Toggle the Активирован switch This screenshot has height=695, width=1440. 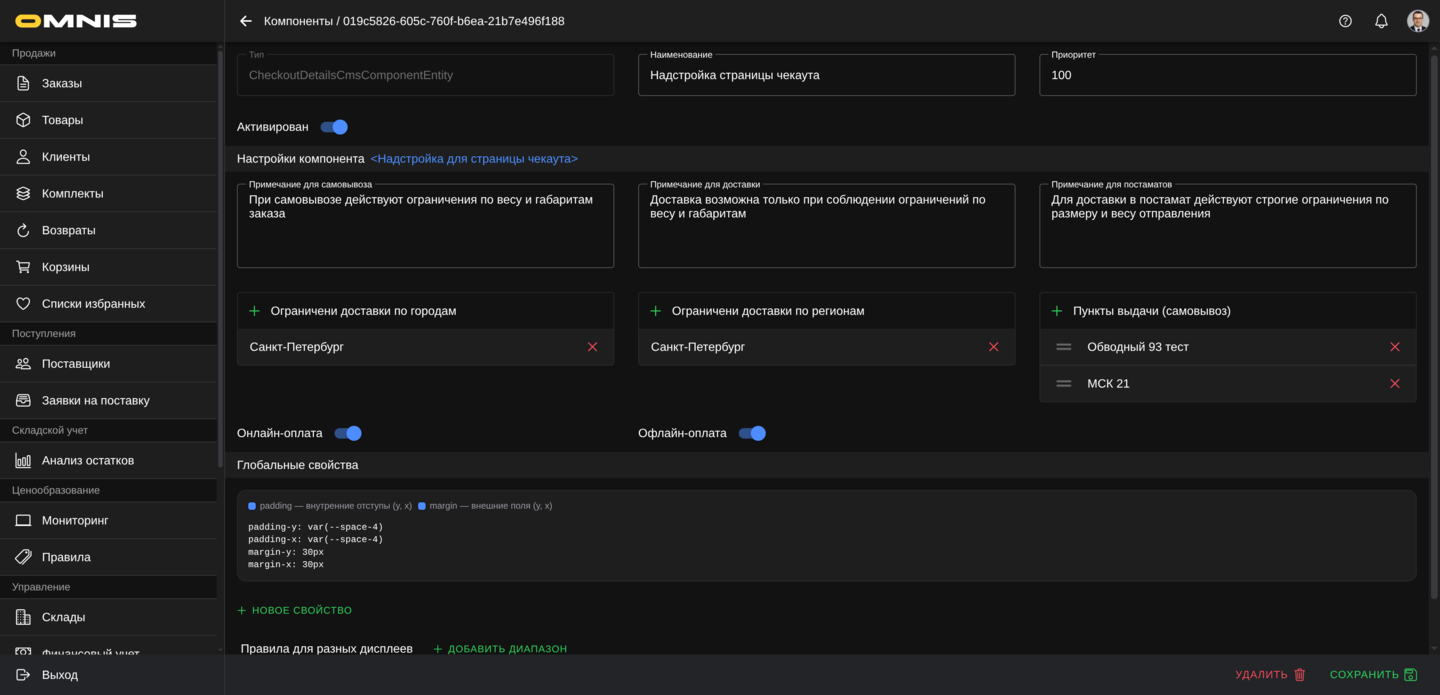(334, 127)
